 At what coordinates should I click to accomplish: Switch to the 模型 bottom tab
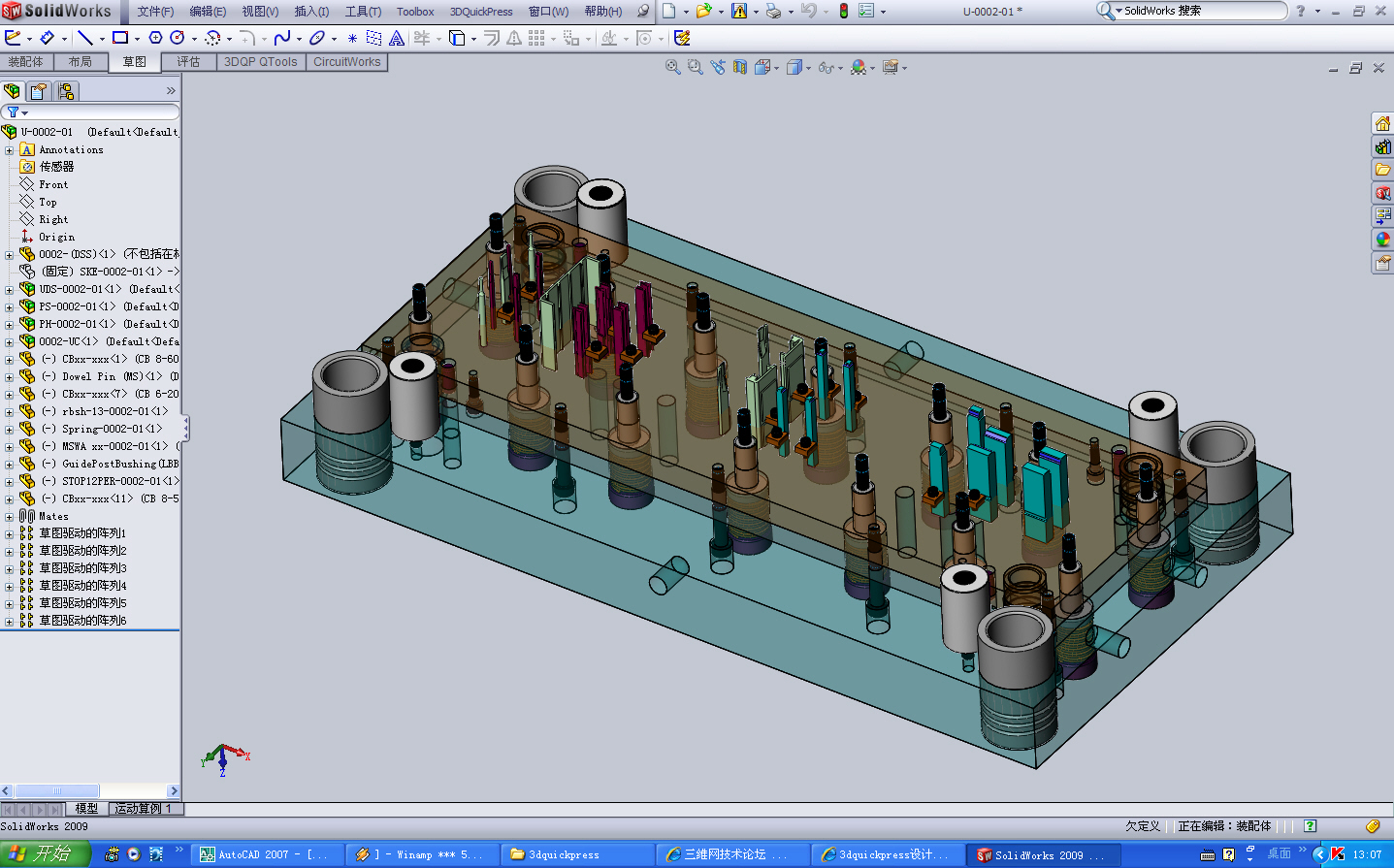click(x=86, y=809)
